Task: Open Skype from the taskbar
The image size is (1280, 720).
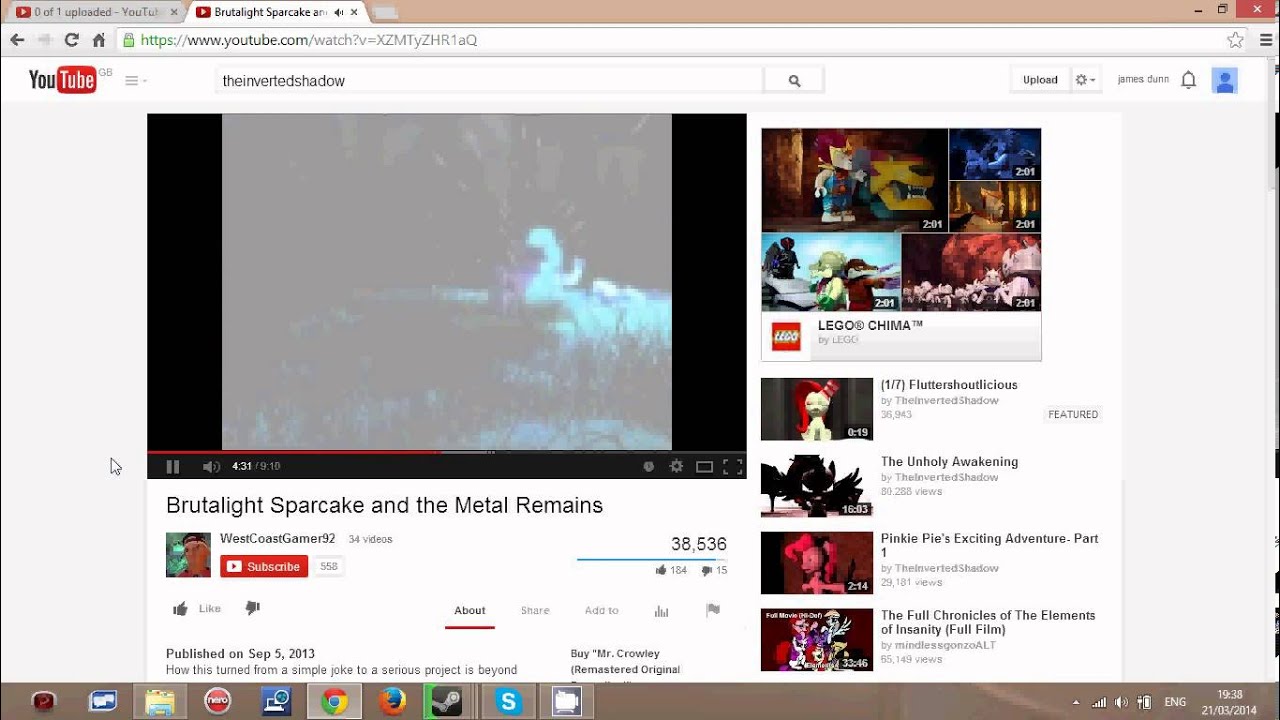Action: click(x=508, y=702)
